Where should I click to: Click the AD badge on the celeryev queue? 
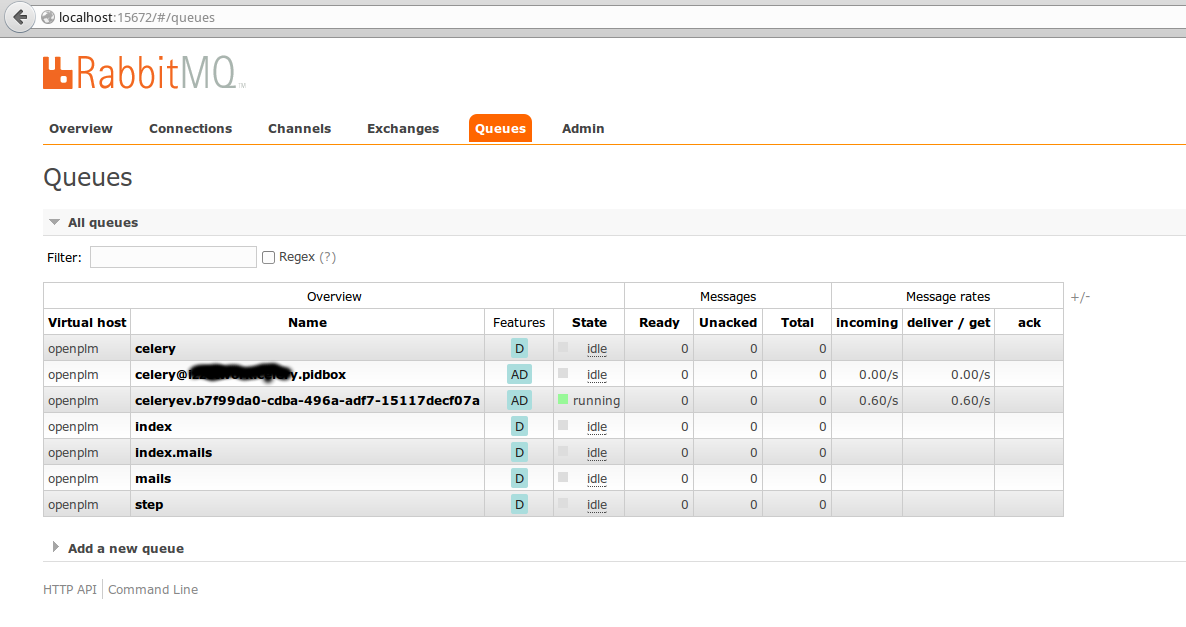519,400
